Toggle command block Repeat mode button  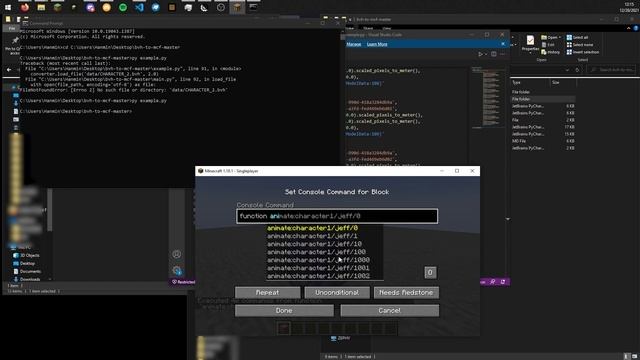point(267,293)
